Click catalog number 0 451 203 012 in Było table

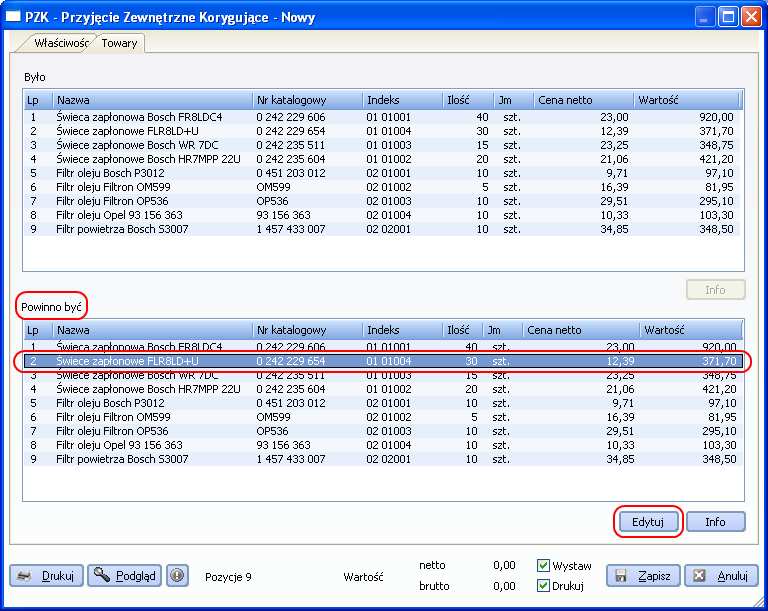pyautogui.click(x=290, y=173)
